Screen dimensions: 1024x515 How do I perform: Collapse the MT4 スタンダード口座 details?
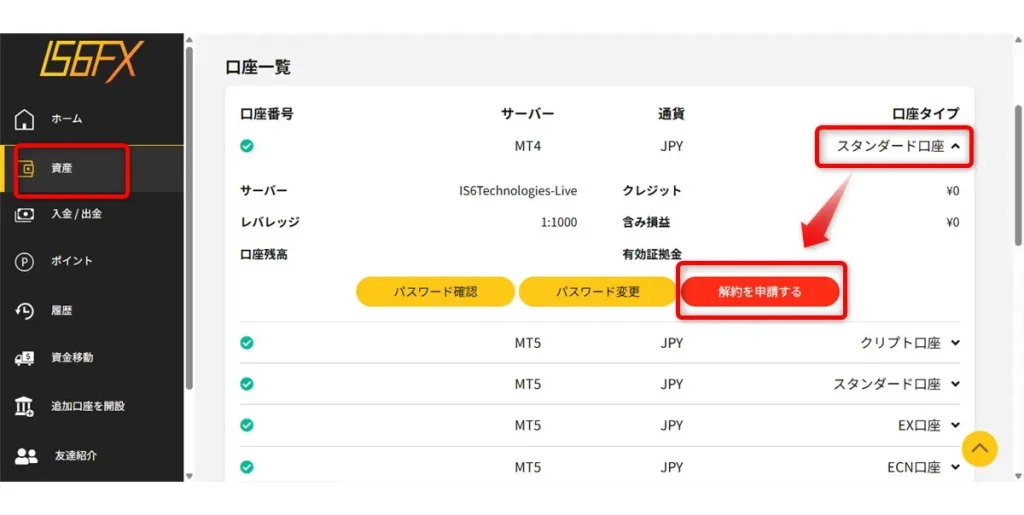(956, 147)
